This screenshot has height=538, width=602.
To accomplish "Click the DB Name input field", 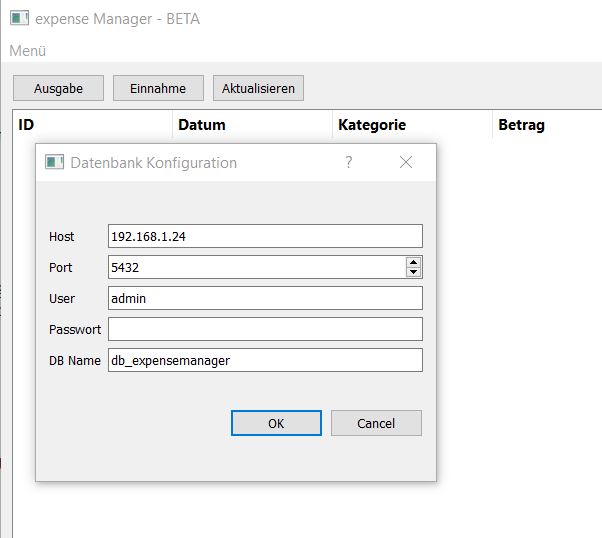I will point(265,360).
